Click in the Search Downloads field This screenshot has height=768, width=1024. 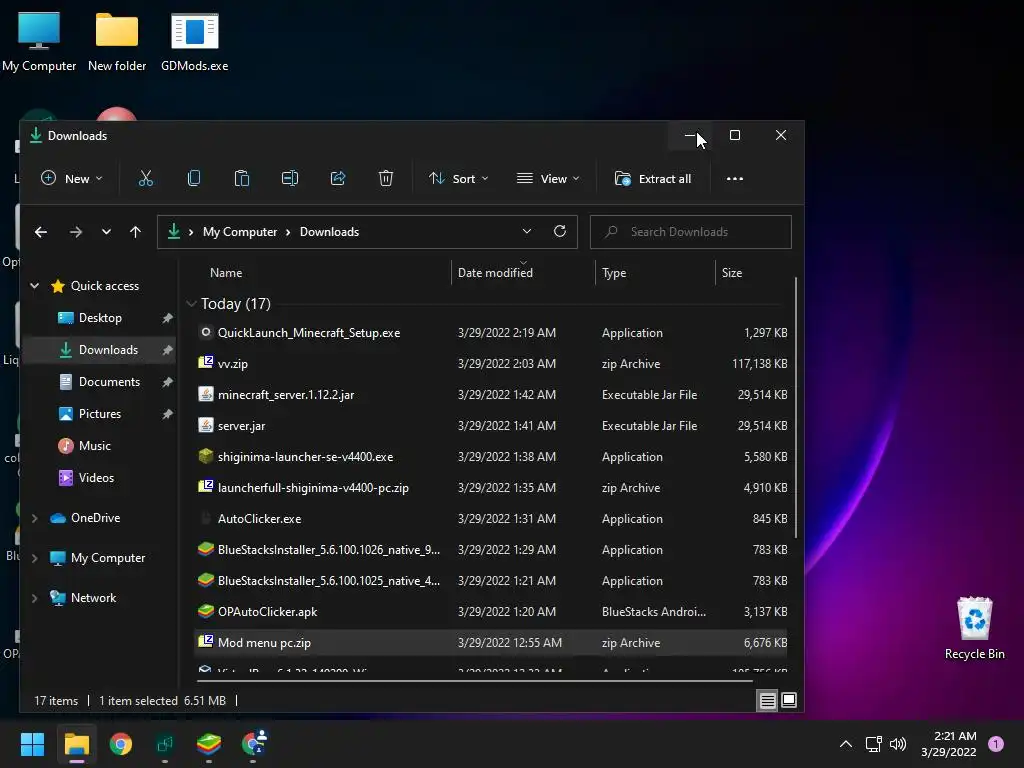click(x=691, y=232)
